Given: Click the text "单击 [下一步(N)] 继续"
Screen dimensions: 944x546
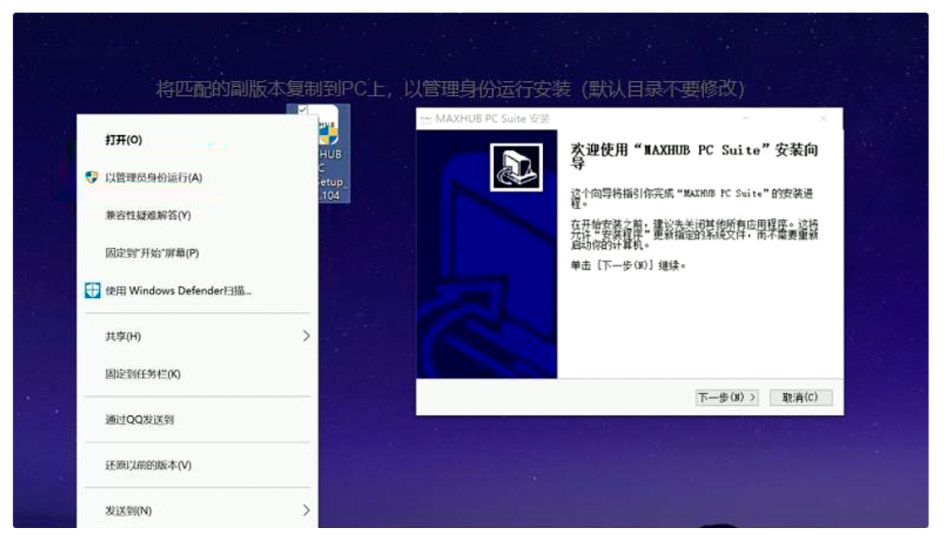Looking at the screenshot, I should [x=628, y=265].
